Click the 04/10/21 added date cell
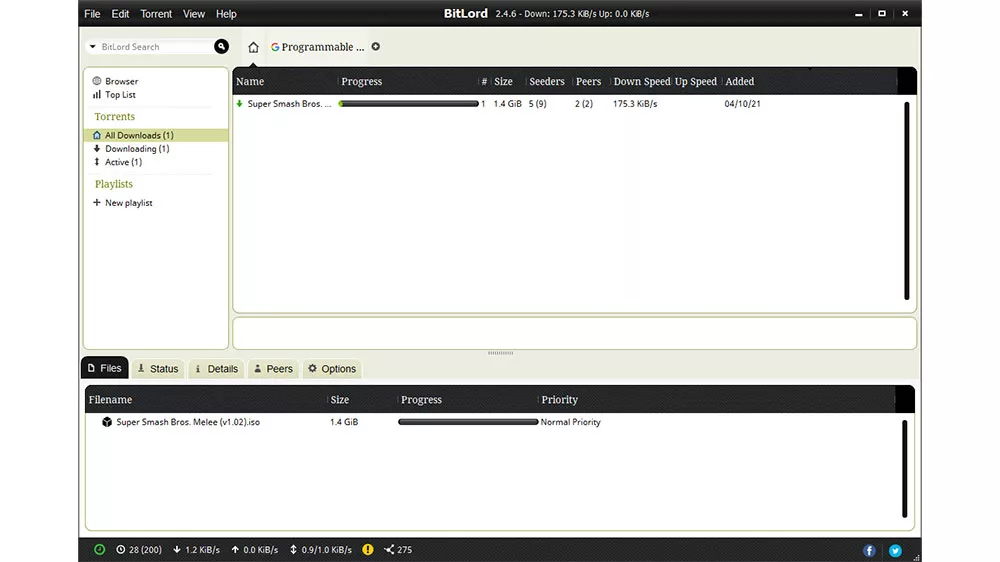1000x562 pixels. pyautogui.click(x=742, y=103)
